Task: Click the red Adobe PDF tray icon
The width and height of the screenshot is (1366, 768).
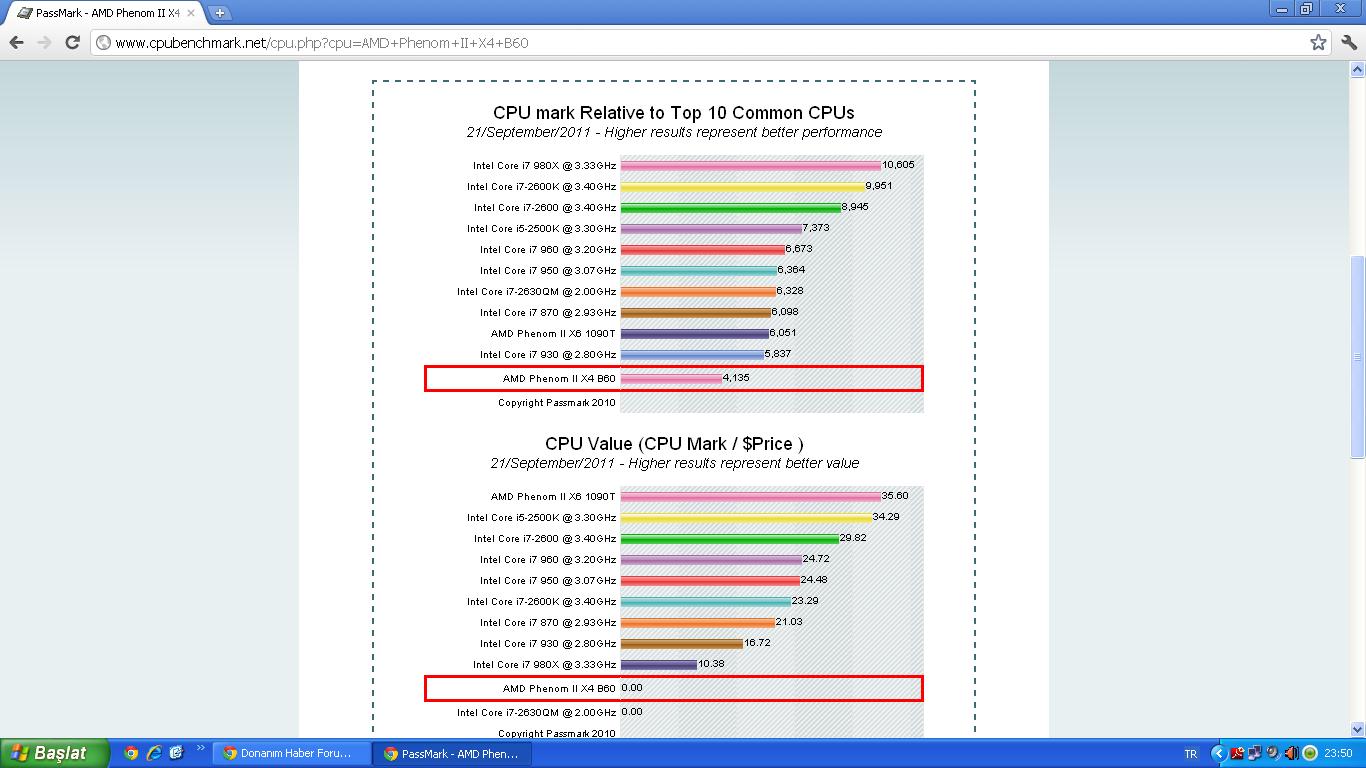Action: (1238, 753)
